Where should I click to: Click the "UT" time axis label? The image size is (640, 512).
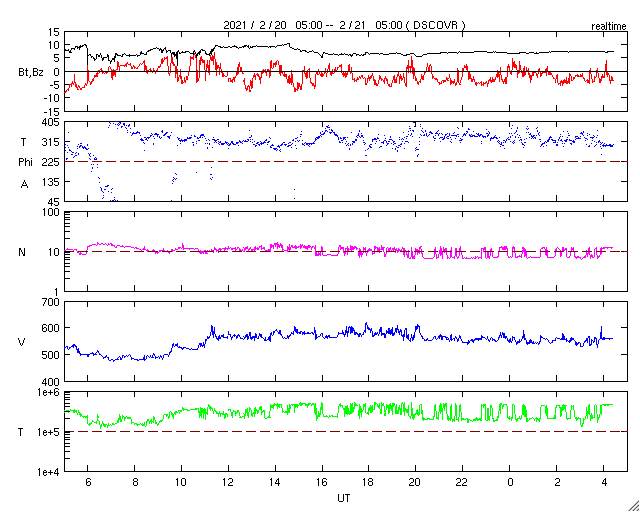click(344, 498)
